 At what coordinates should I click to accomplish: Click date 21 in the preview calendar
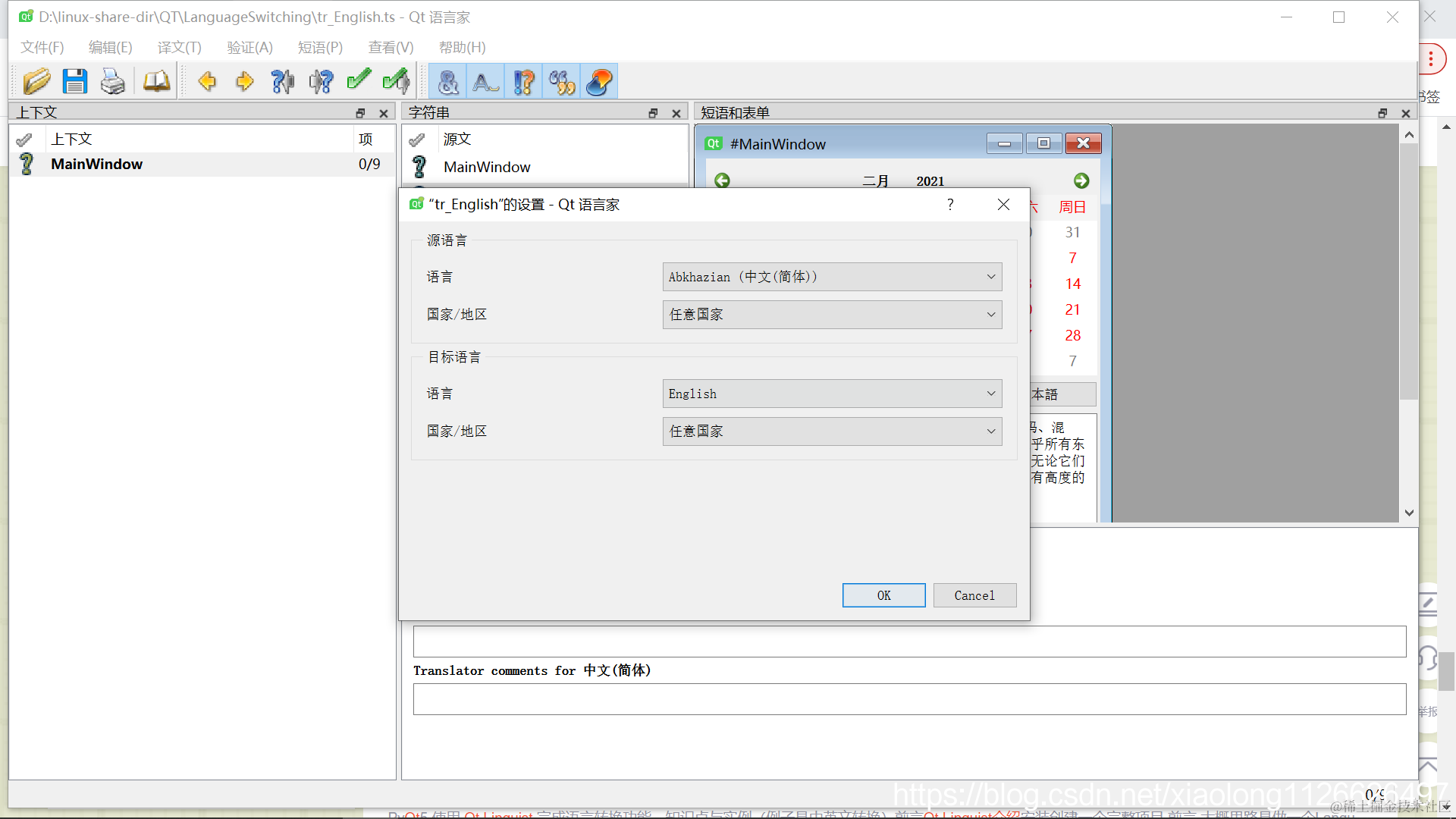(x=1072, y=309)
